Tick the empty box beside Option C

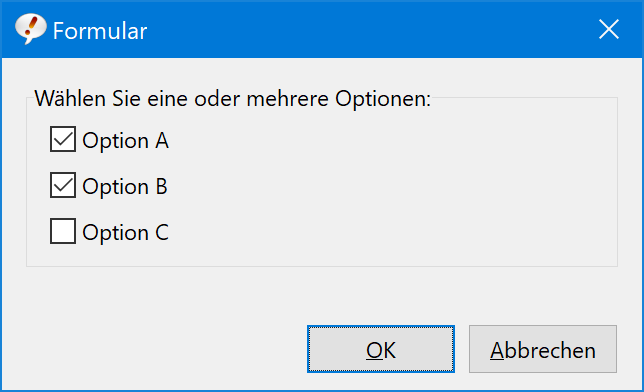point(63,231)
